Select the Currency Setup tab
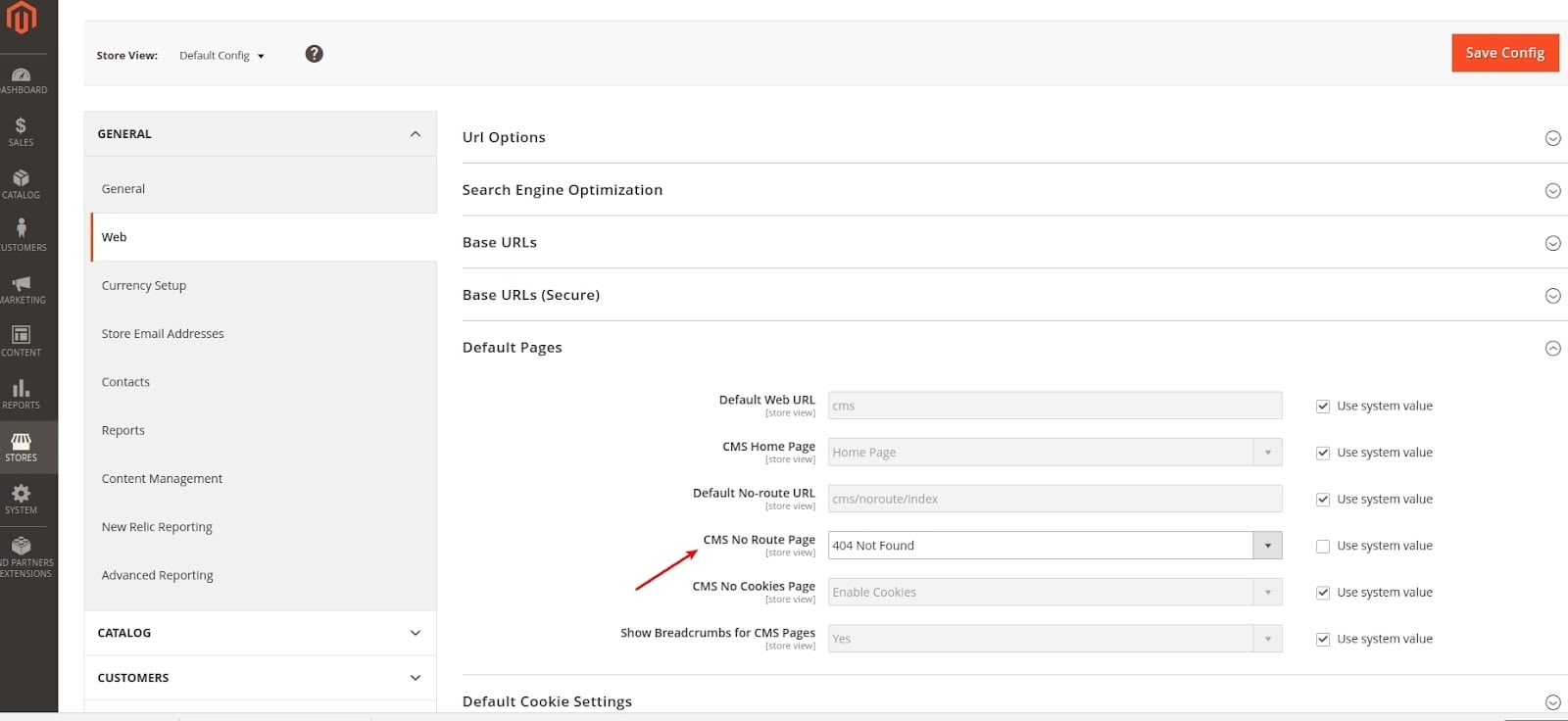The image size is (1568, 721). tap(264, 286)
